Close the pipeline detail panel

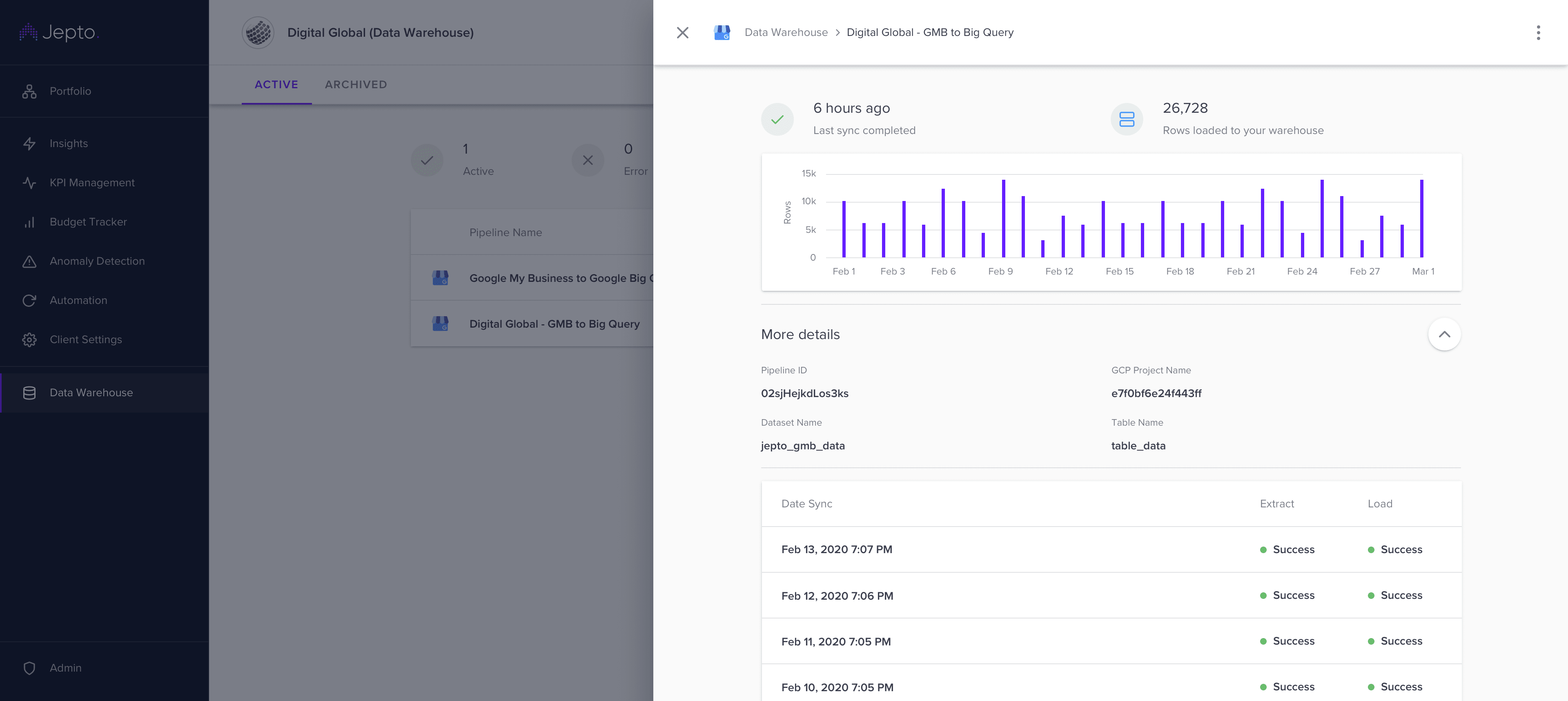(682, 32)
